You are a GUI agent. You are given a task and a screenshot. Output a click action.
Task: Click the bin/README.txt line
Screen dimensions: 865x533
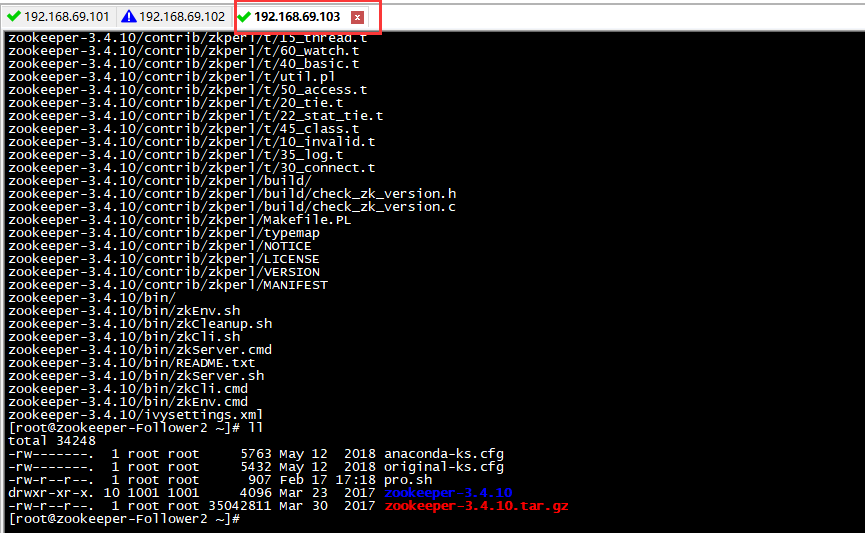point(132,363)
